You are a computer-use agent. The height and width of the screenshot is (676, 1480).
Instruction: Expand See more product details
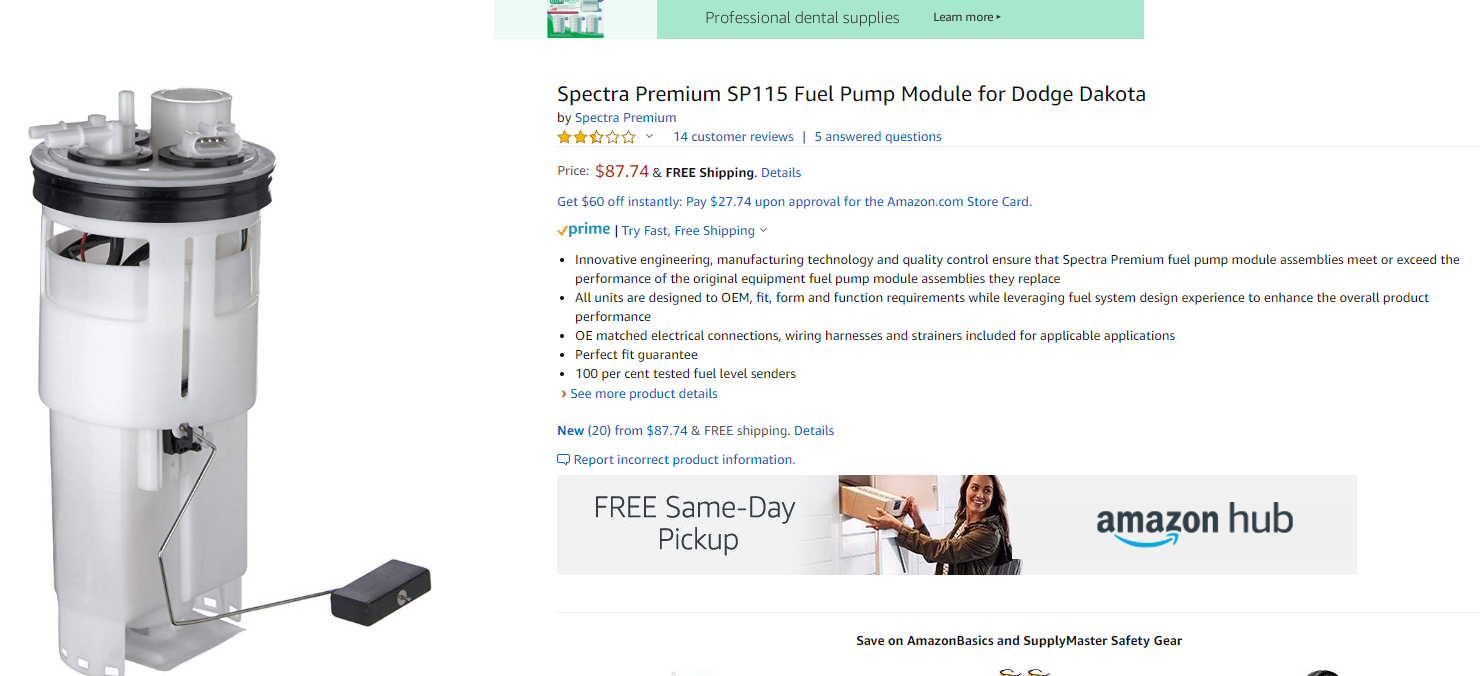point(643,394)
